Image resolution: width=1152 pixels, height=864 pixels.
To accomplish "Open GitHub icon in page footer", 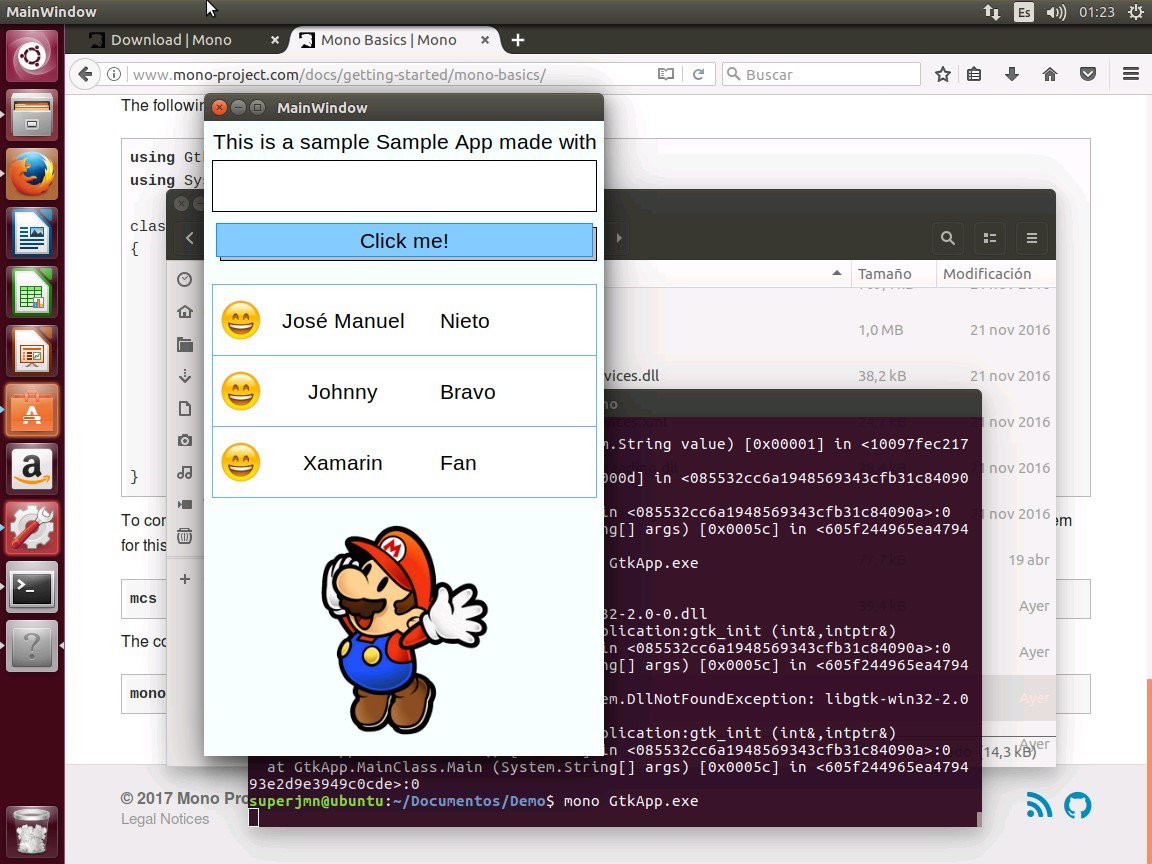I will coord(1078,804).
